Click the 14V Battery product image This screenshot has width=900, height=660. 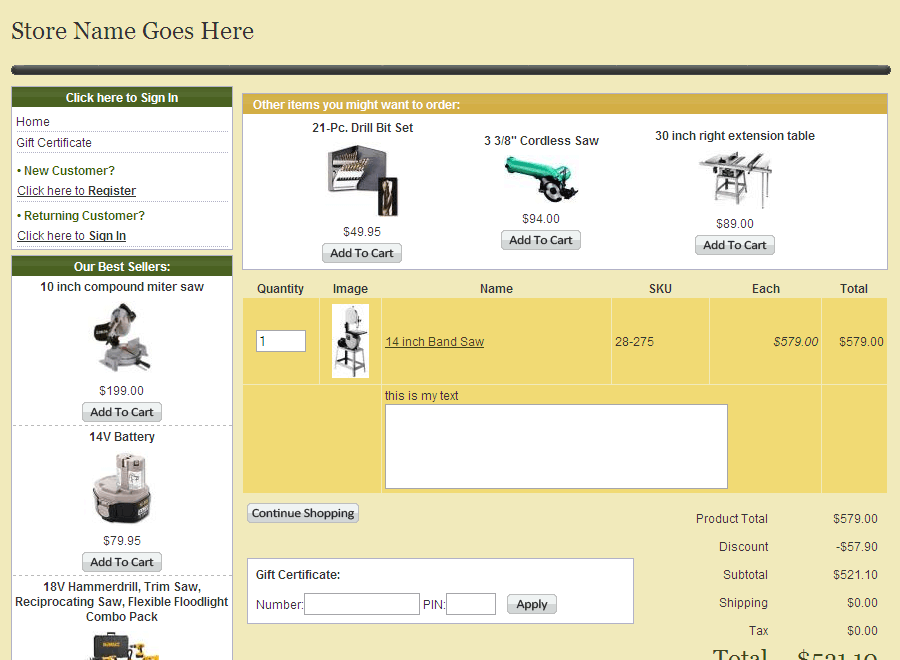(x=122, y=488)
